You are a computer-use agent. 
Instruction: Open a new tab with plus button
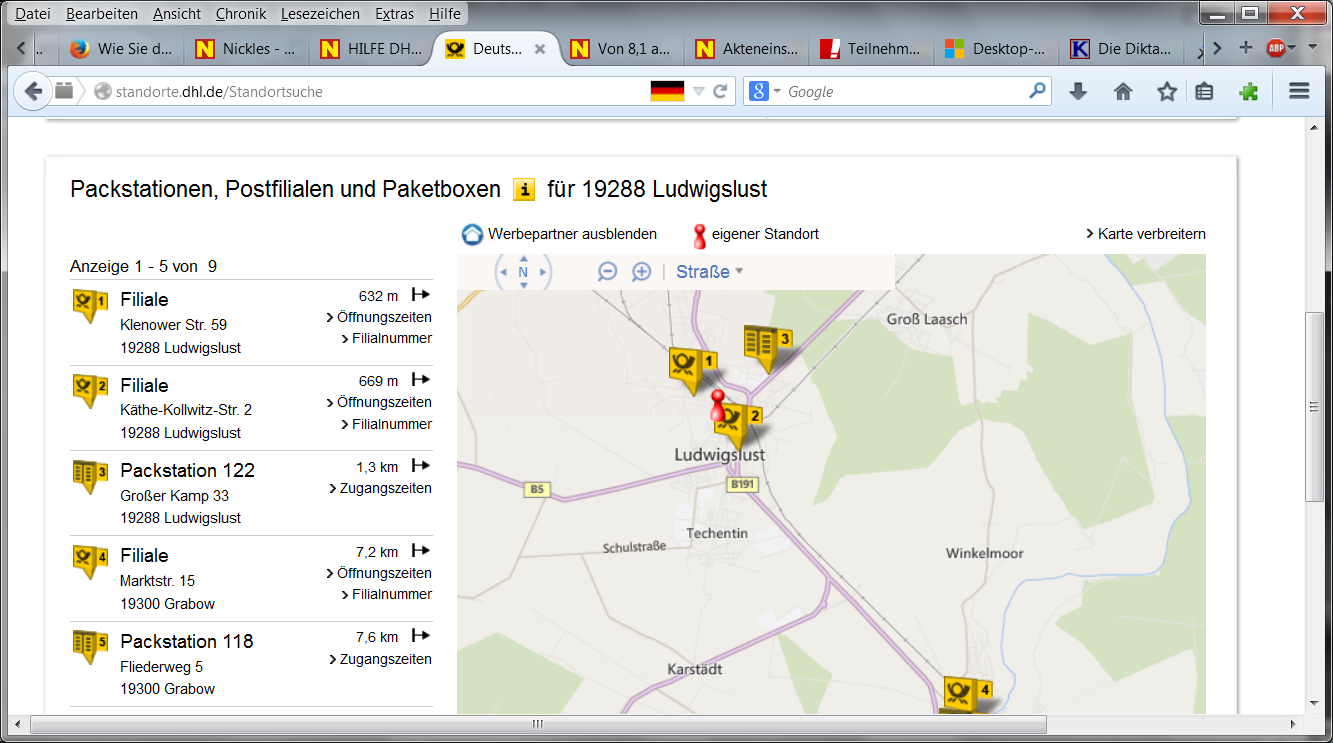pyautogui.click(x=1246, y=47)
